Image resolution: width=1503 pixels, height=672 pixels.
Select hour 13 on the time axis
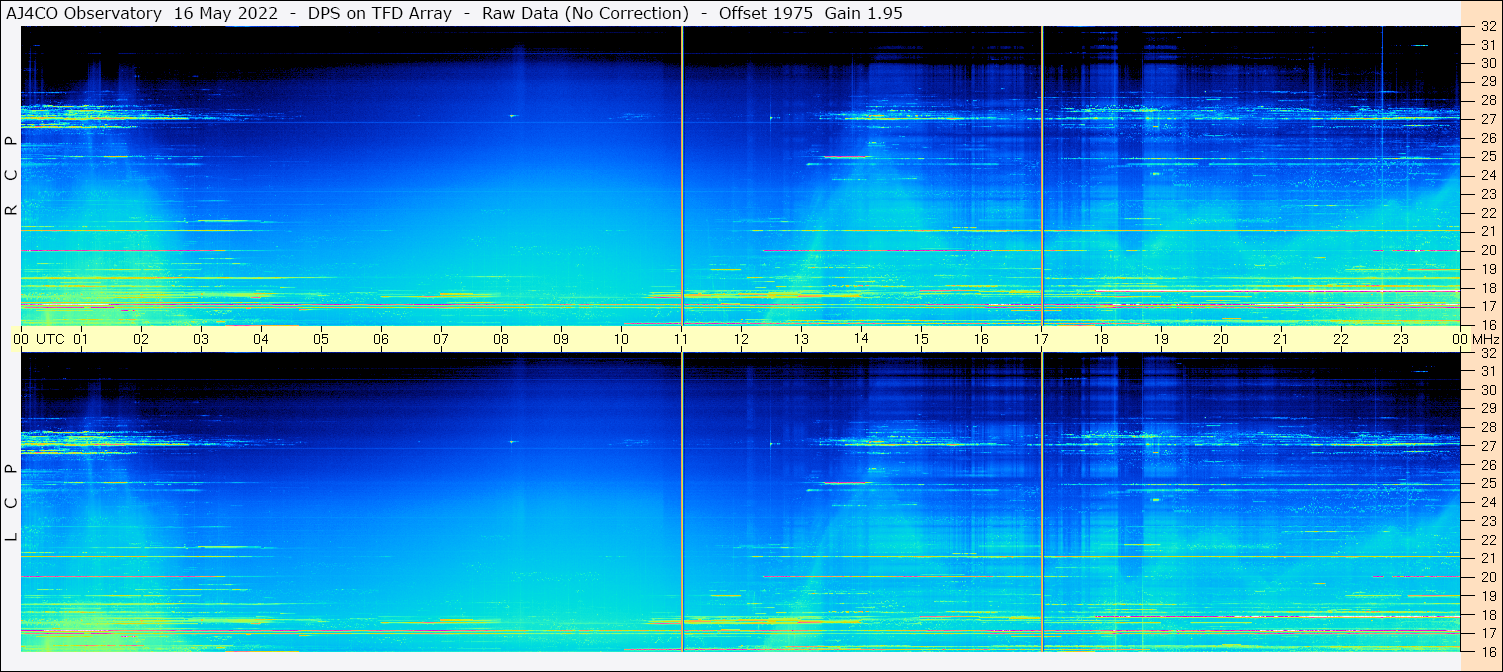(801, 339)
